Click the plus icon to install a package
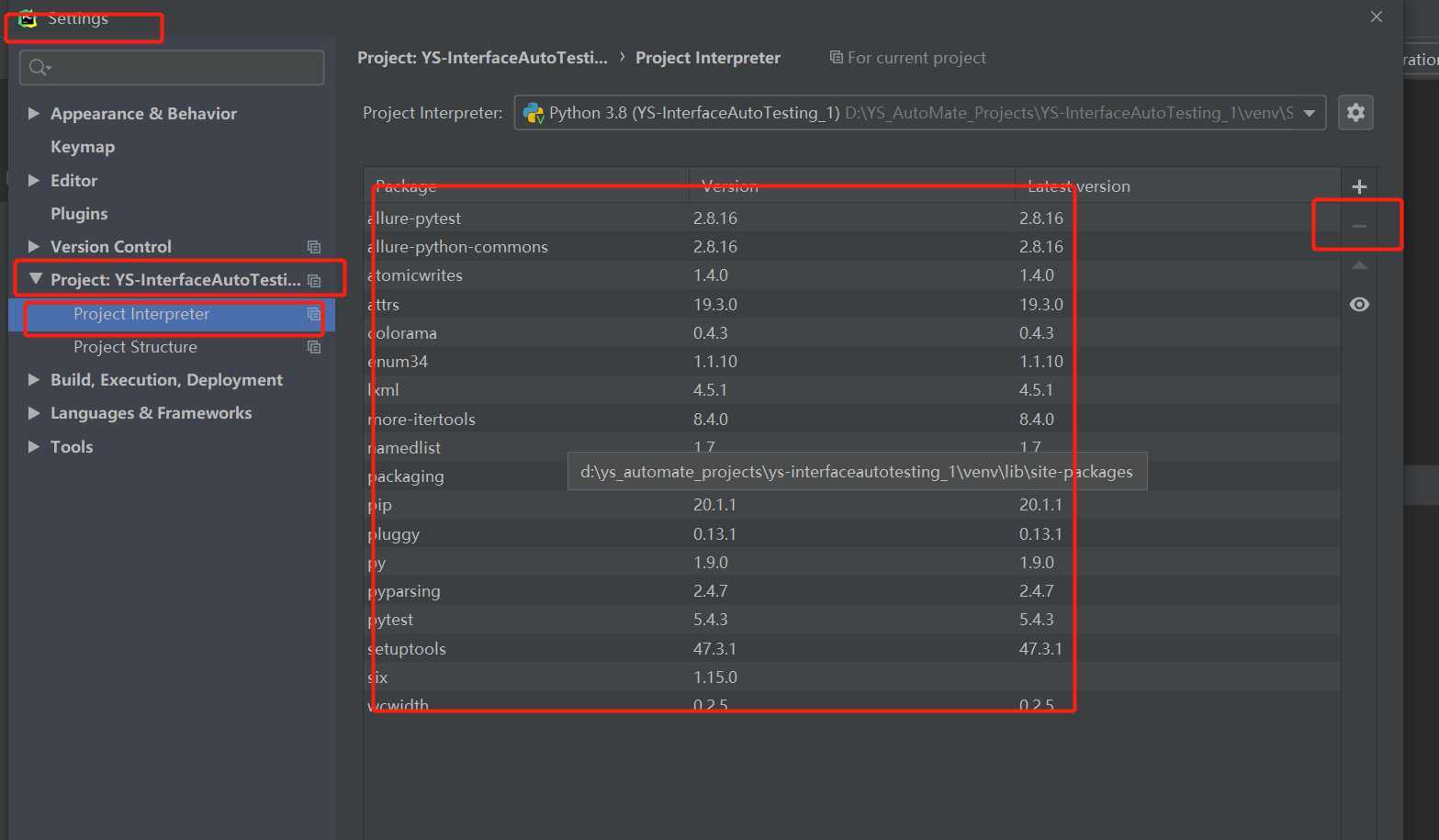 (x=1359, y=187)
